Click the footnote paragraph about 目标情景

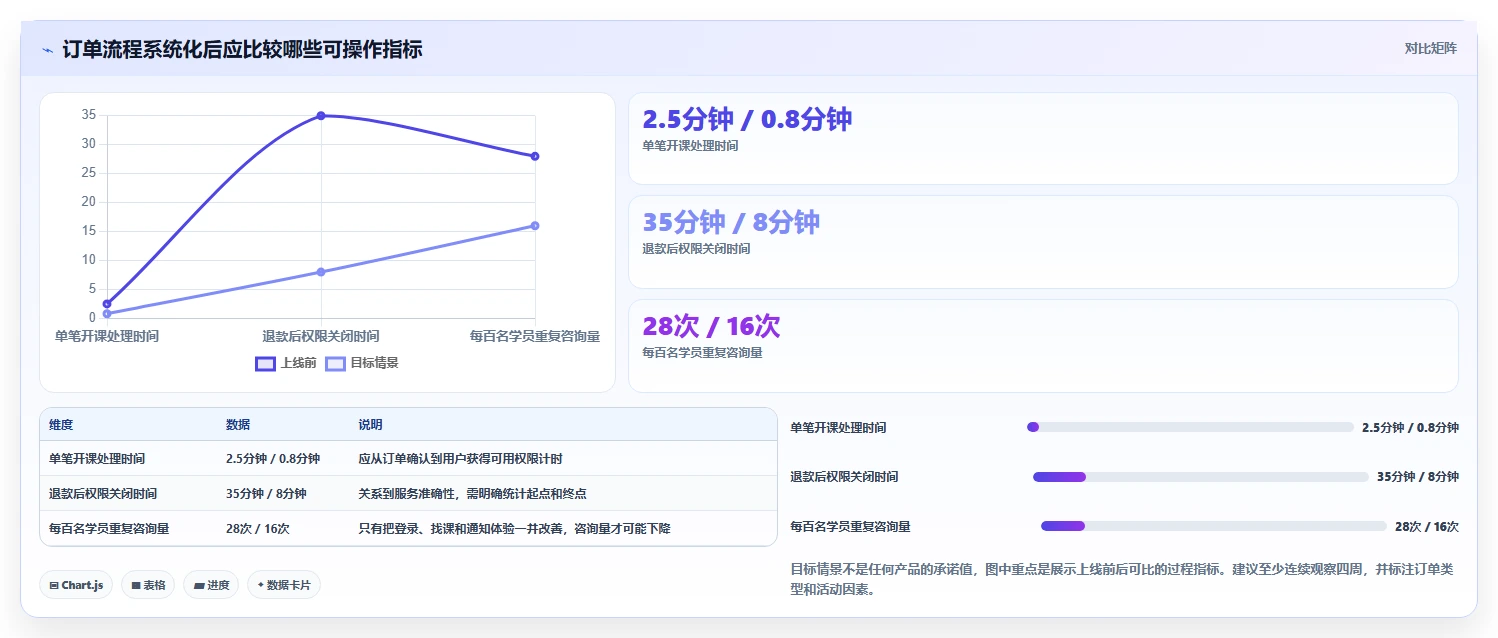(1124, 580)
